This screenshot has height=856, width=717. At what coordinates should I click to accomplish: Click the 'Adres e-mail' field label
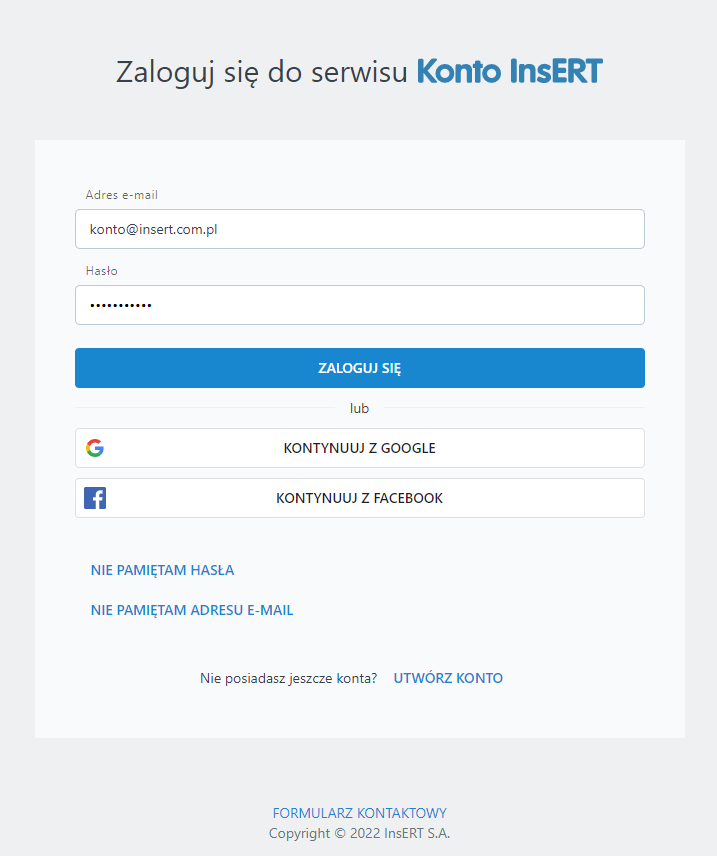pyautogui.click(x=122, y=195)
